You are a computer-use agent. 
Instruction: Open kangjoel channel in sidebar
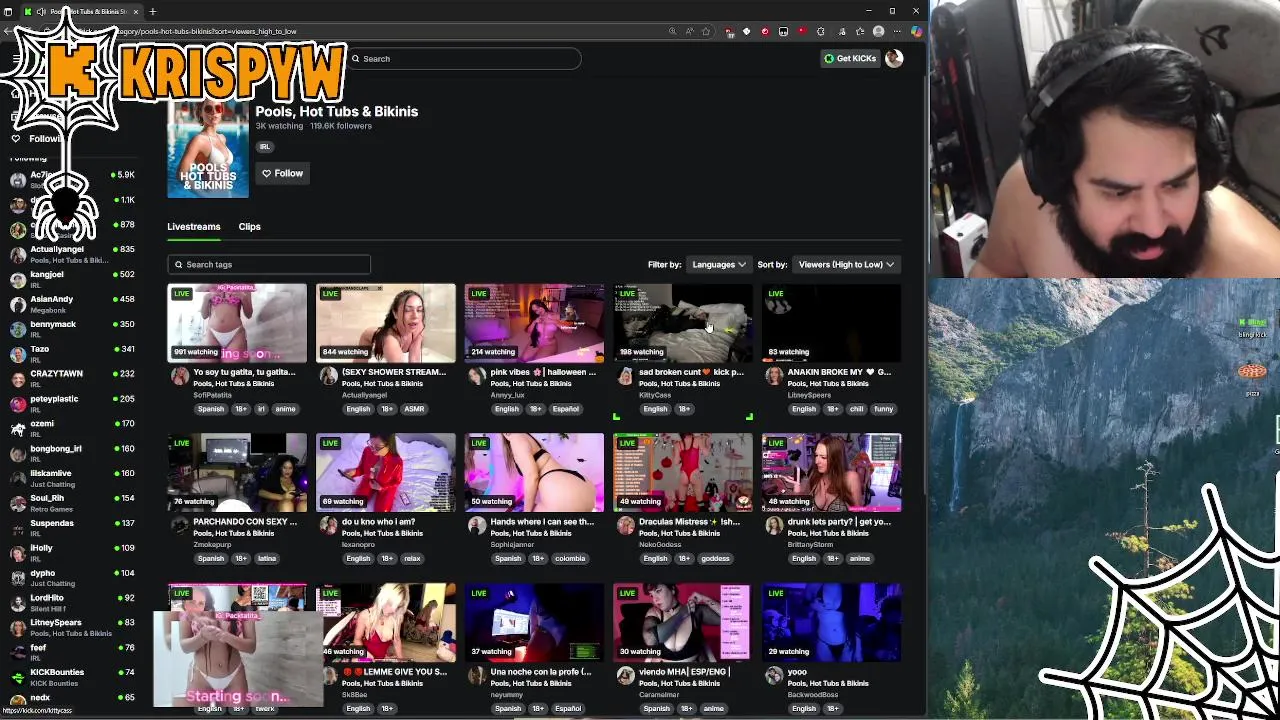pos(72,279)
